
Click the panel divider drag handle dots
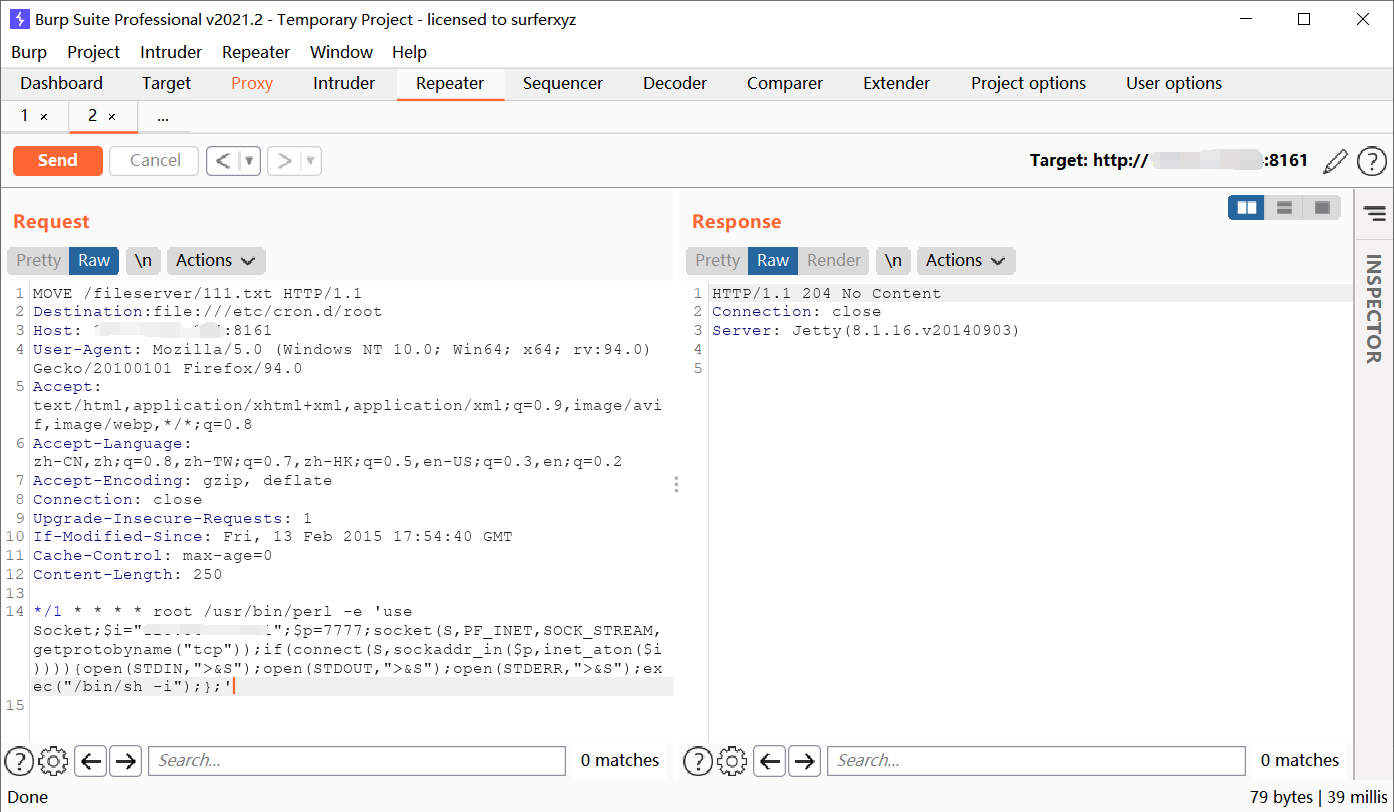click(x=676, y=484)
